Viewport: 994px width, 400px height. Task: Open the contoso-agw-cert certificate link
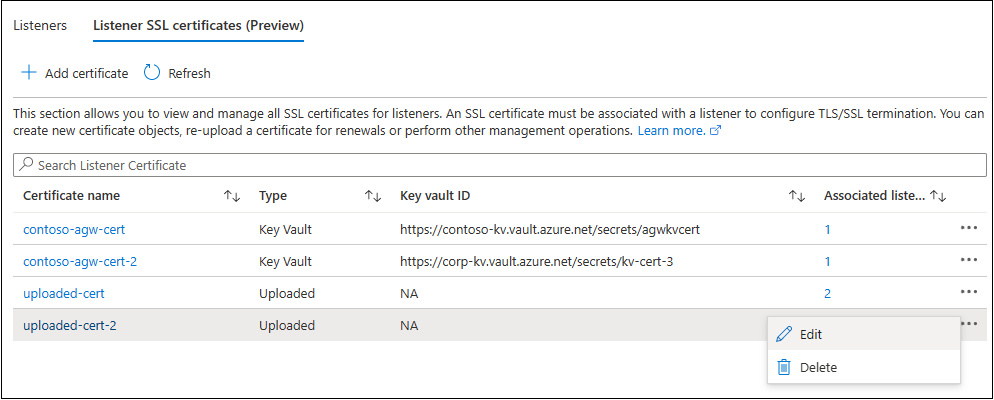74,229
